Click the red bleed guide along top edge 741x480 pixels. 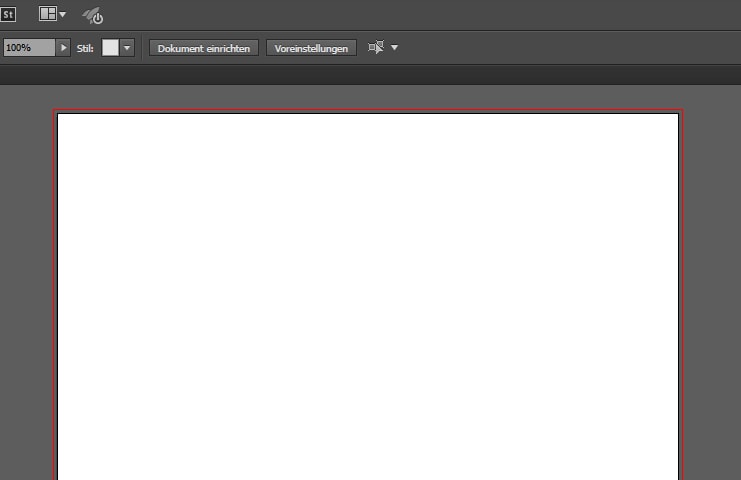368,110
